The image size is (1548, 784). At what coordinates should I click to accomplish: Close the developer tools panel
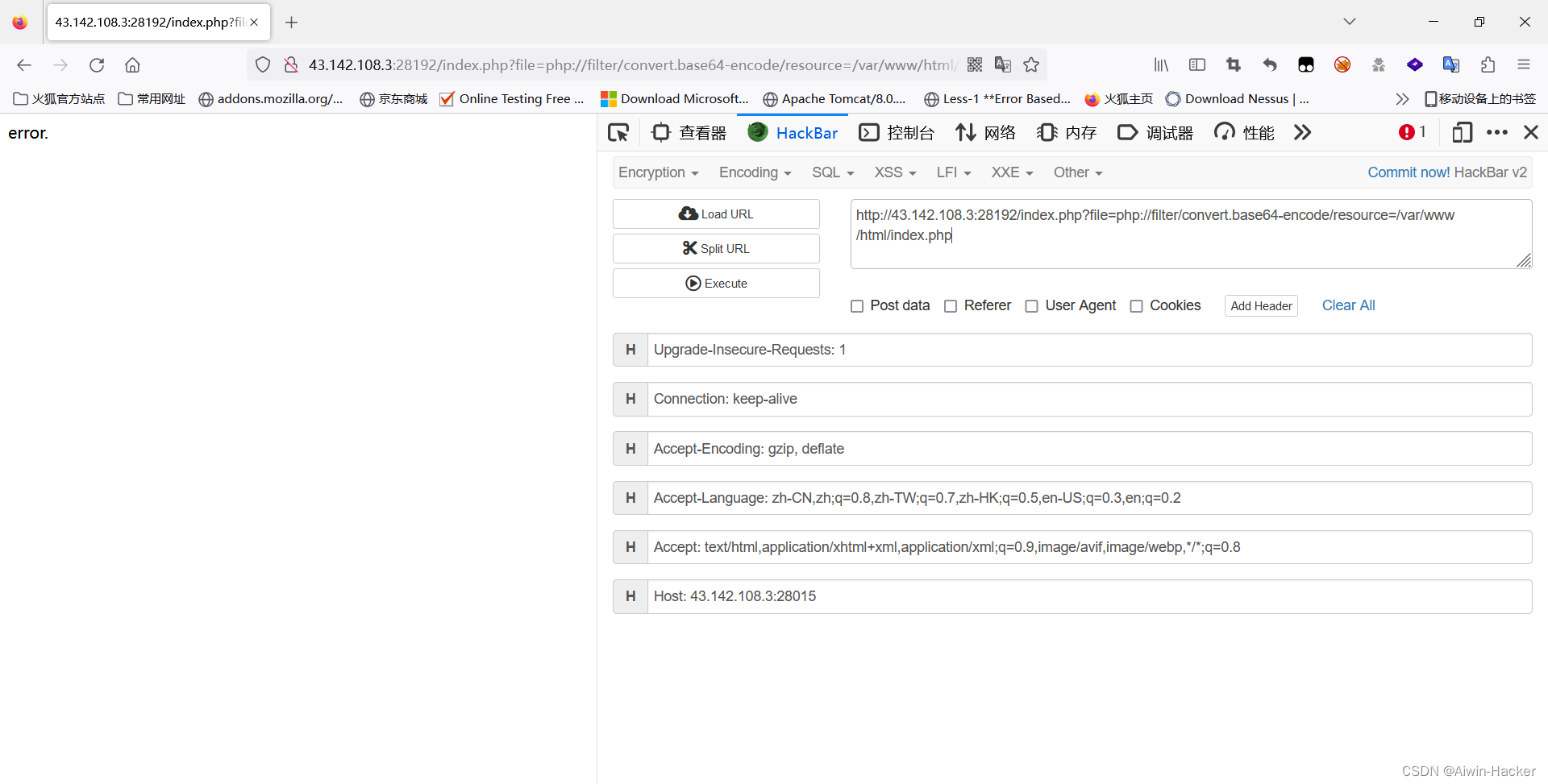coord(1531,132)
